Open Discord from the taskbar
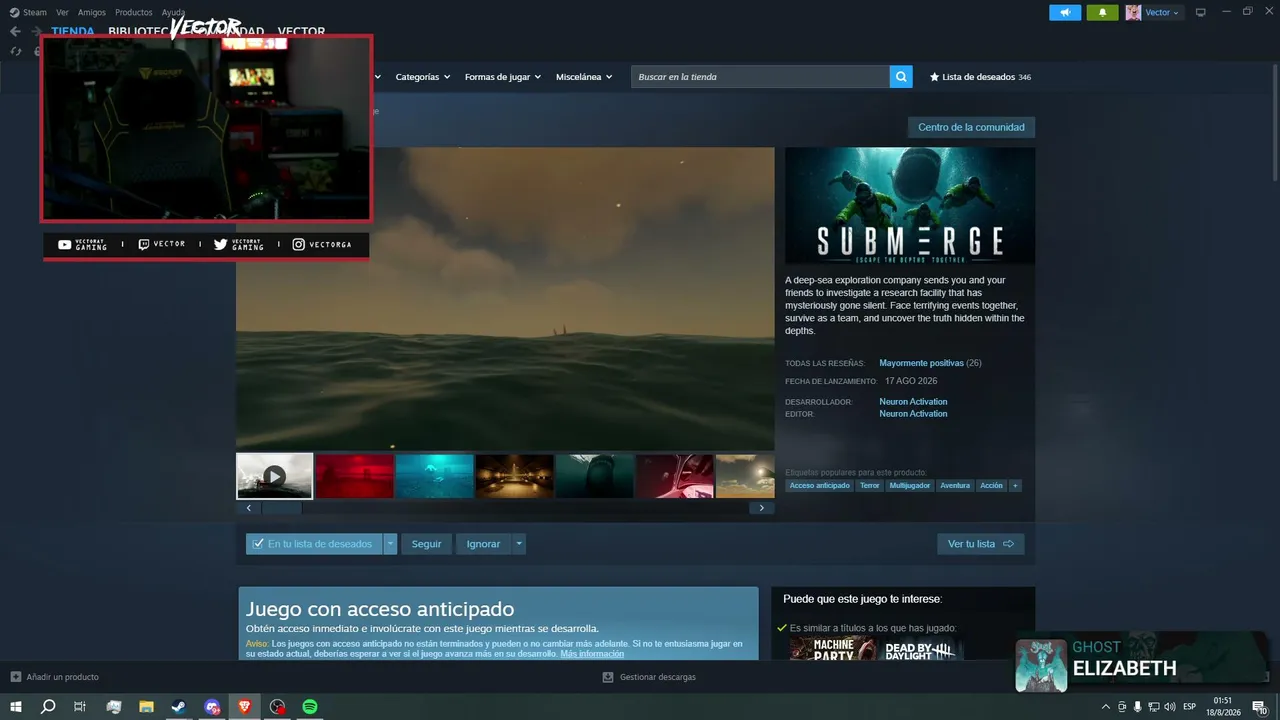The width and height of the screenshot is (1280, 720). (212, 706)
